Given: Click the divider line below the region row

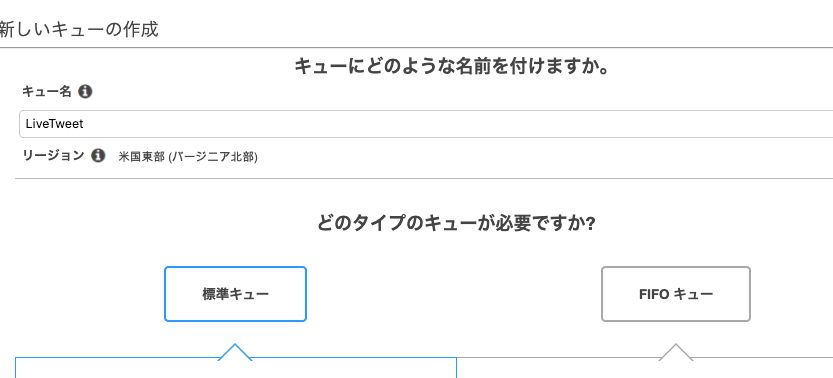Looking at the screenshot, I should pyautogui.click(x=424, y=178).
